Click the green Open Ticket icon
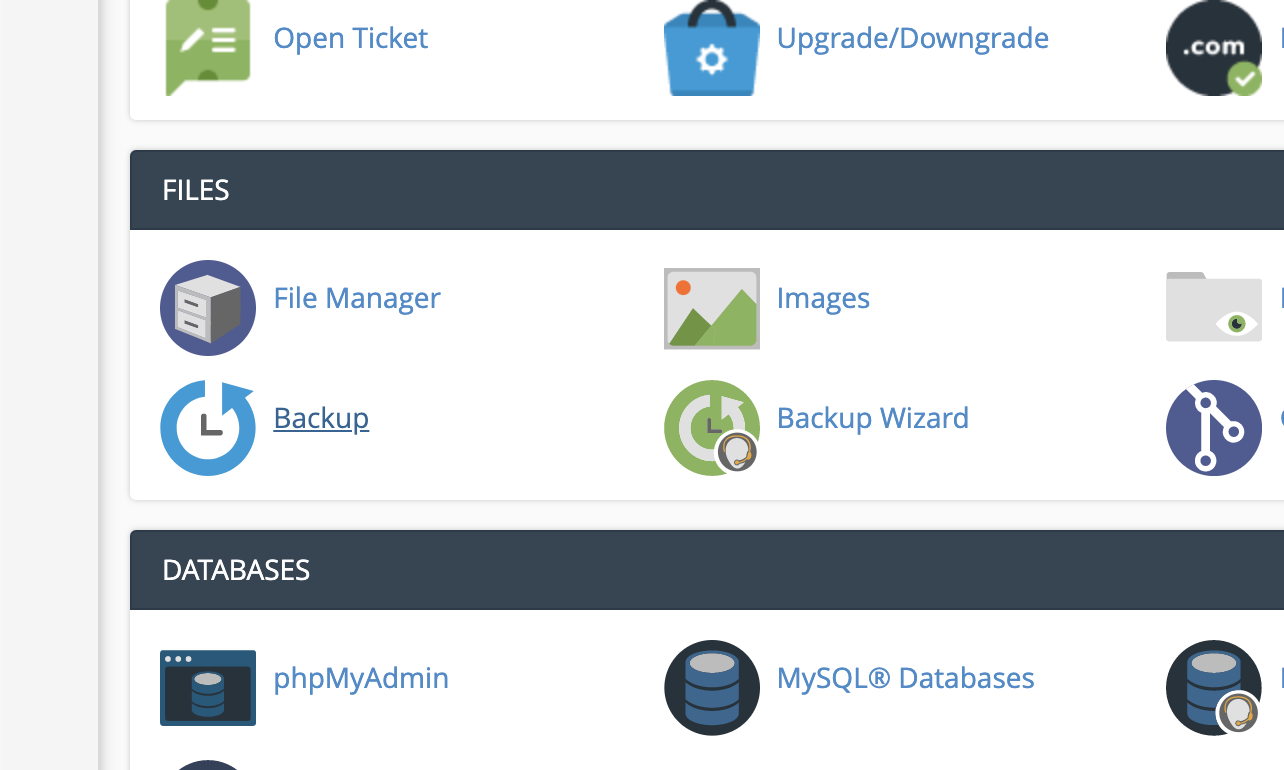Screen dimensions: 1284x770 coord(208,46)
